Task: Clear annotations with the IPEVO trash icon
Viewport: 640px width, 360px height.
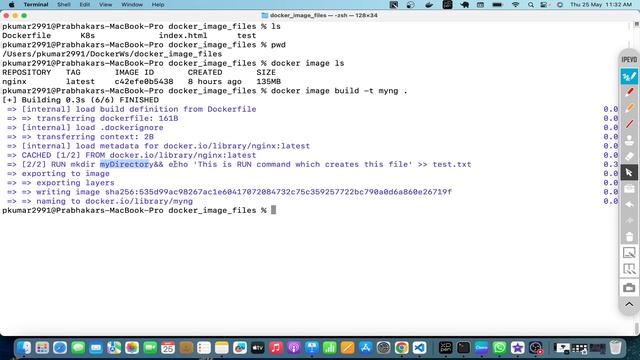Action: [x=629, y=236]
